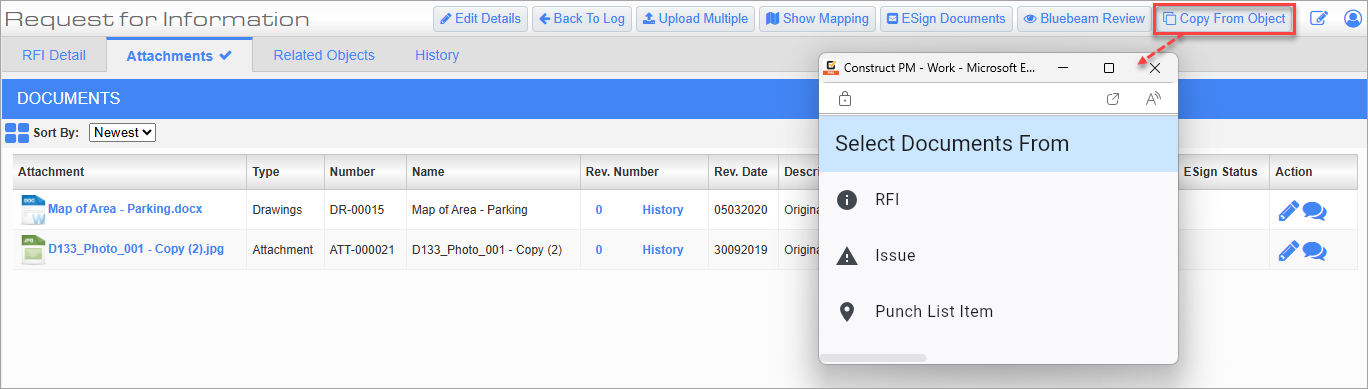Open Related Objects tab
The image size is (1368, 389).
[x=324, y=55]
